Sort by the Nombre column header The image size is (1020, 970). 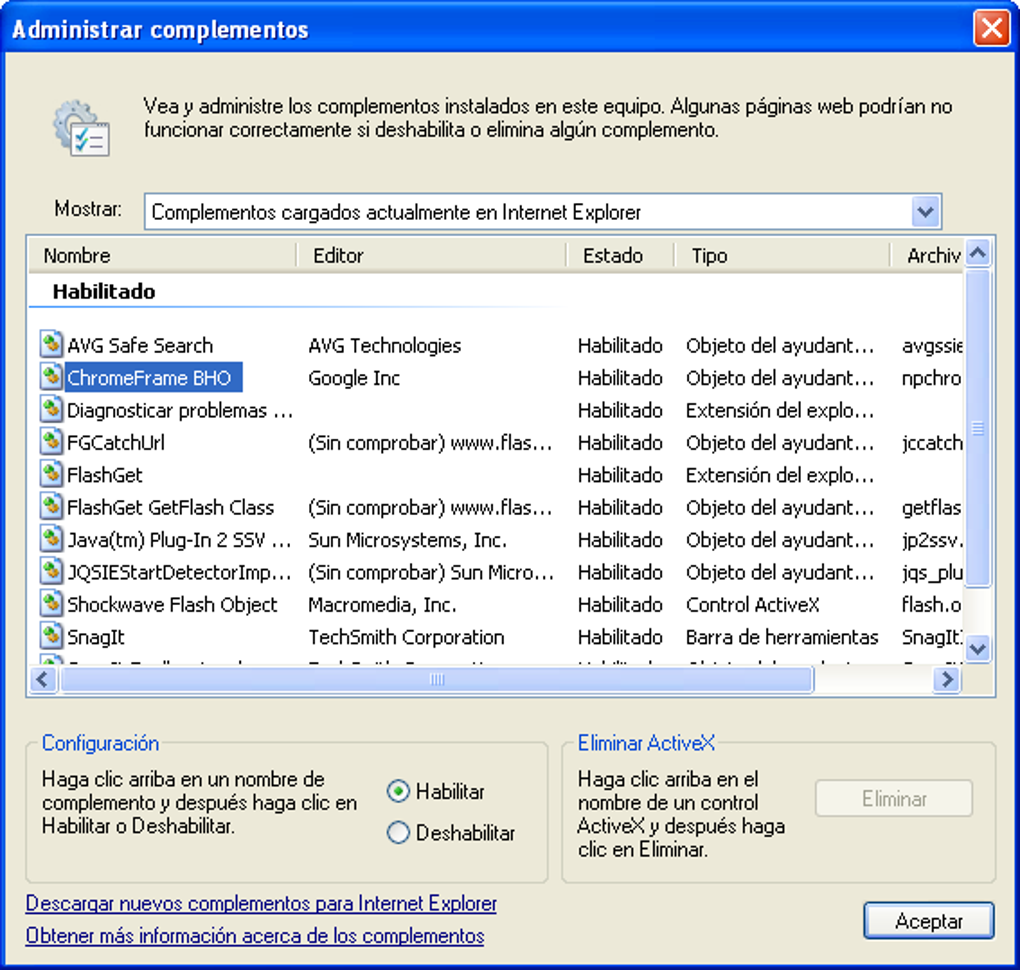click(163, 256)
